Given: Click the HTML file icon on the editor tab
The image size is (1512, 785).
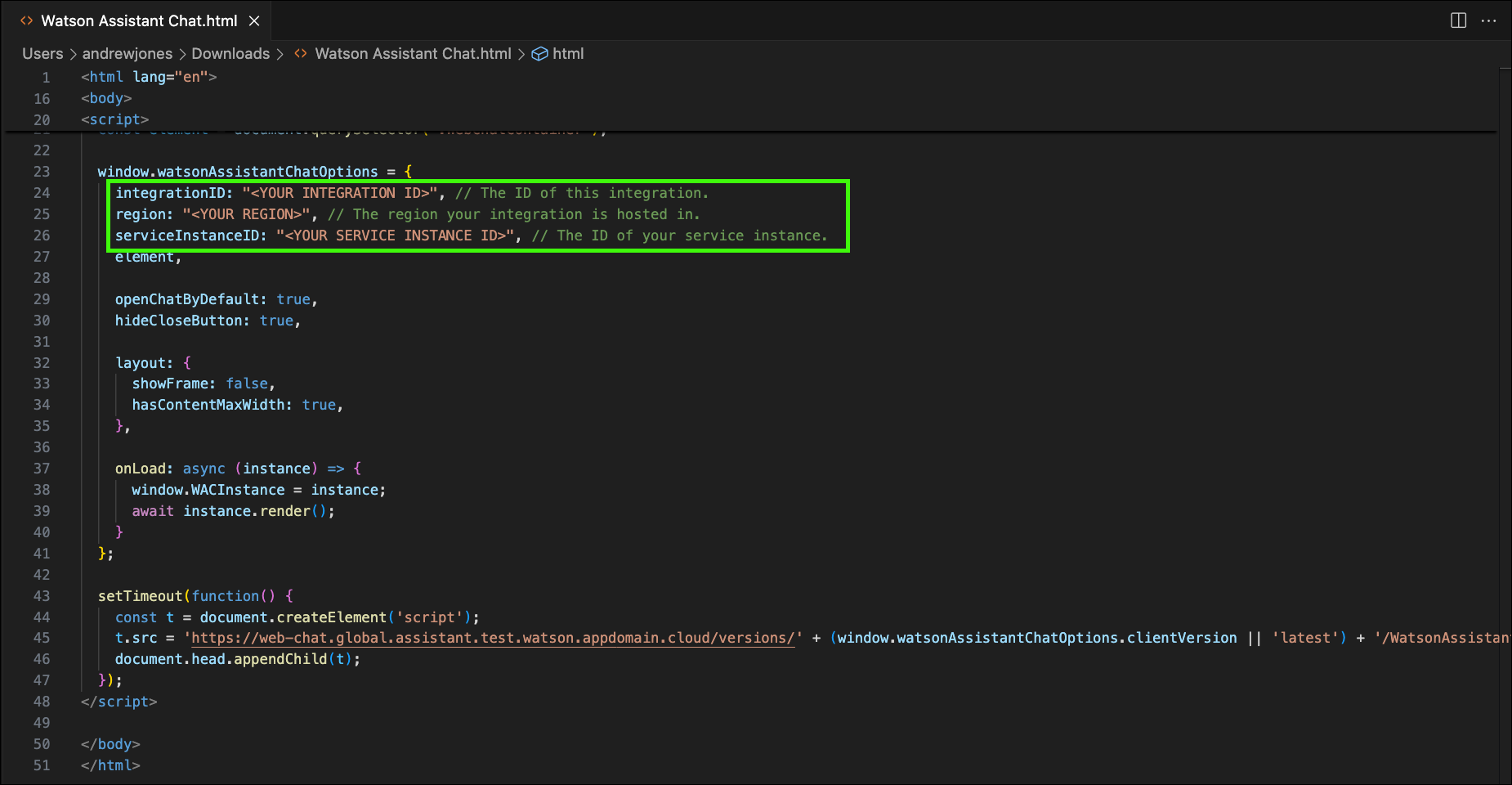Looking at the screenshot, I should tap(27, 21).
